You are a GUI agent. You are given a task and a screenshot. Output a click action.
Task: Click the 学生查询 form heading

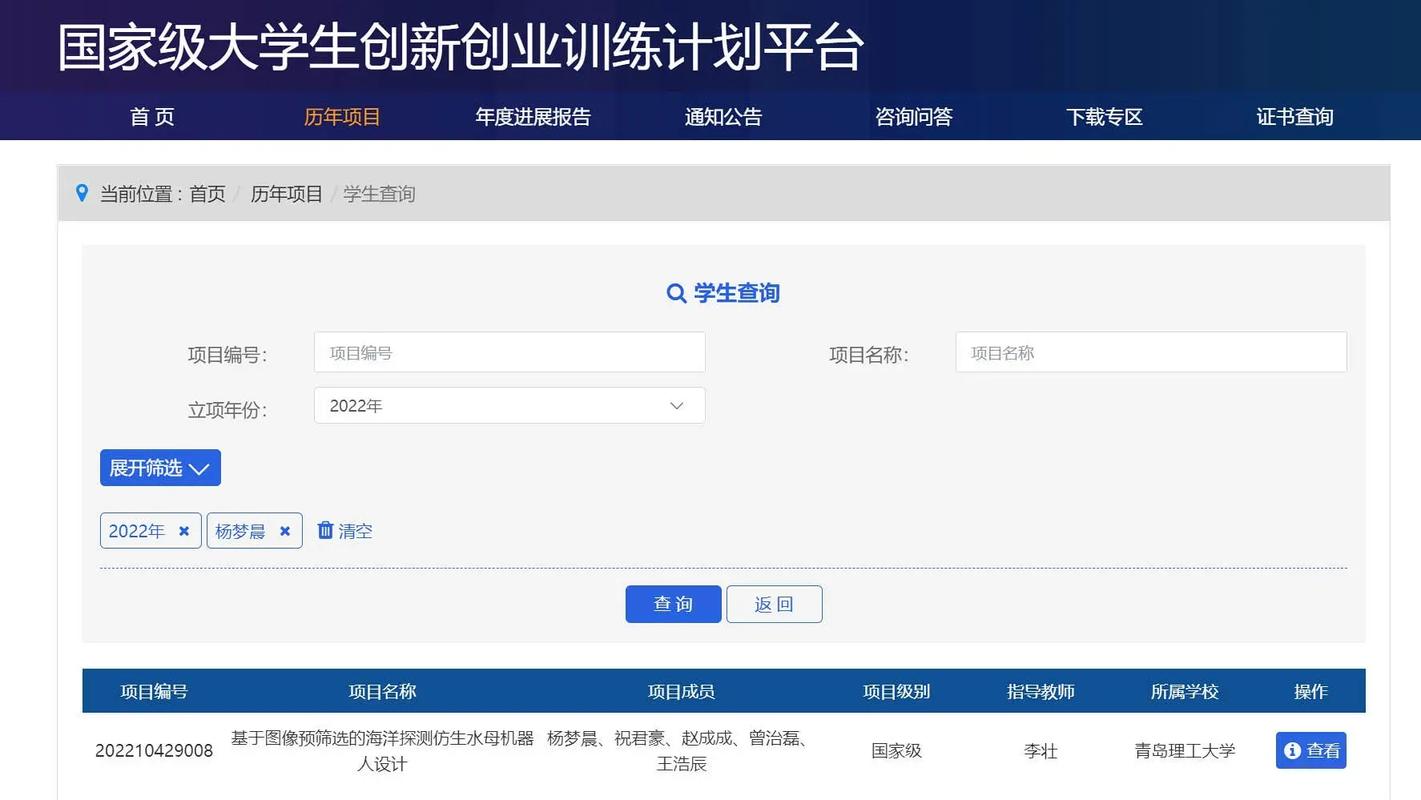[737, 293]
